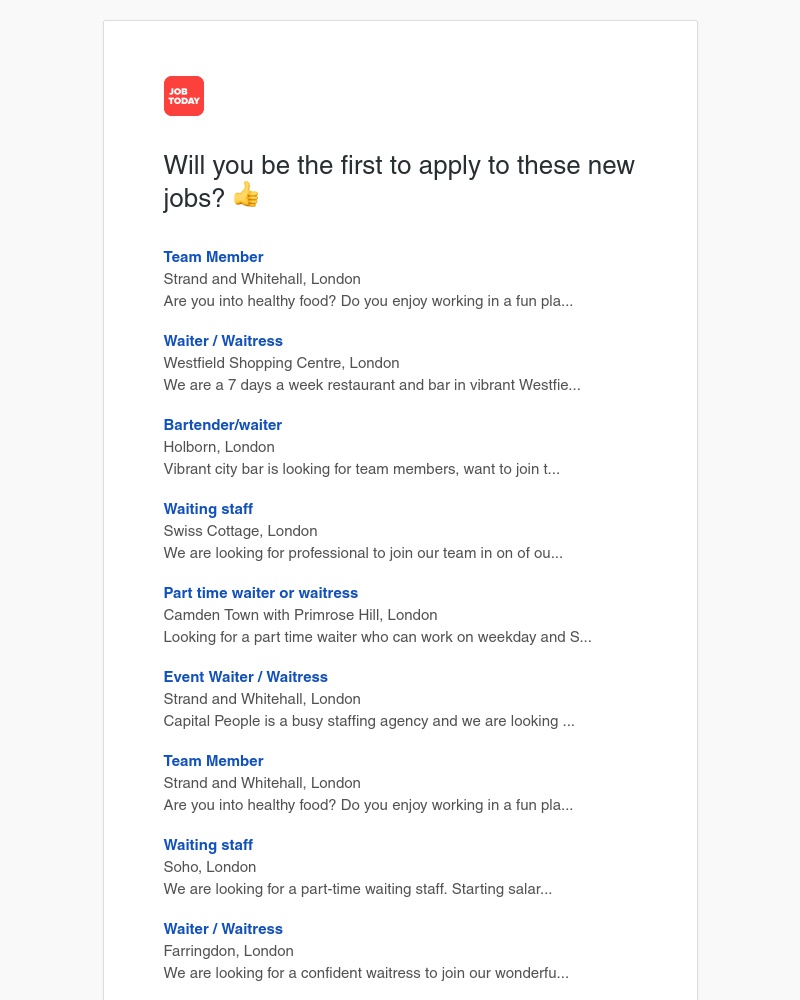Image resolution: width=800 pixels, height=1000 pixels.
Task: Click description about part-time waiting staff salary
Action: click(x=358, y=889)
